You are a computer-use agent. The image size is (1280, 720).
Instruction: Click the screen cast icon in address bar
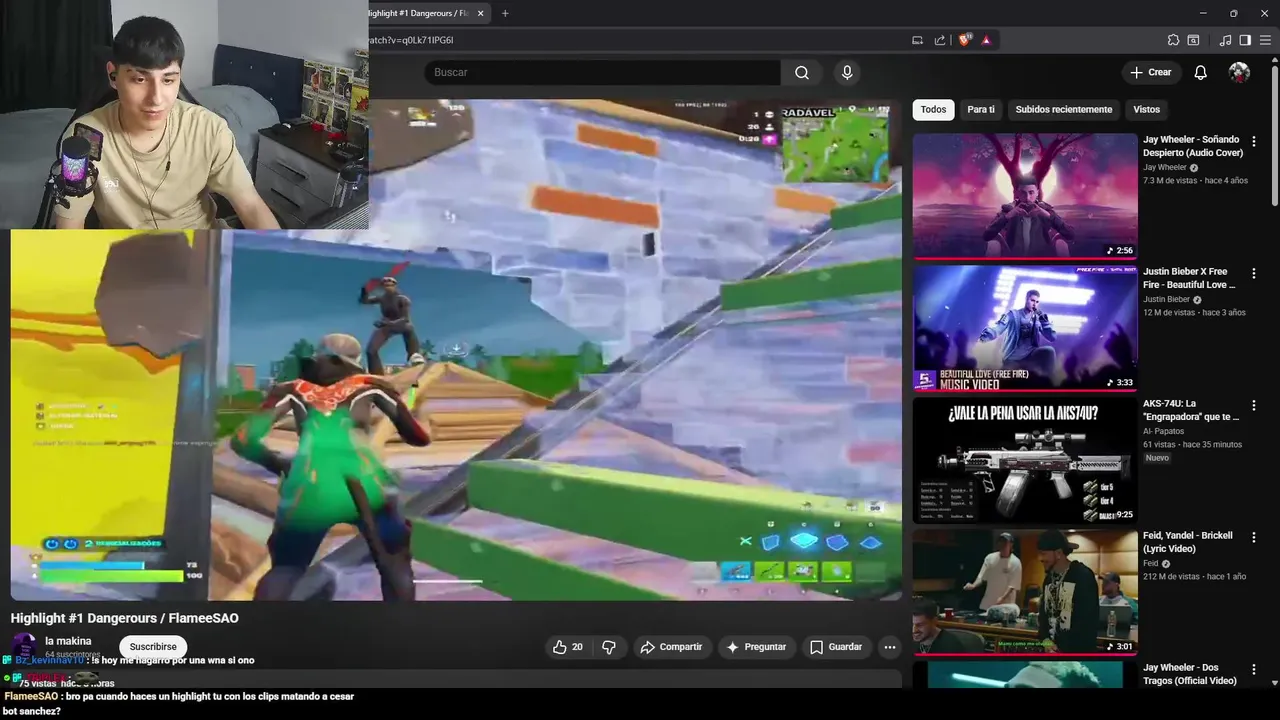(917, 40)
